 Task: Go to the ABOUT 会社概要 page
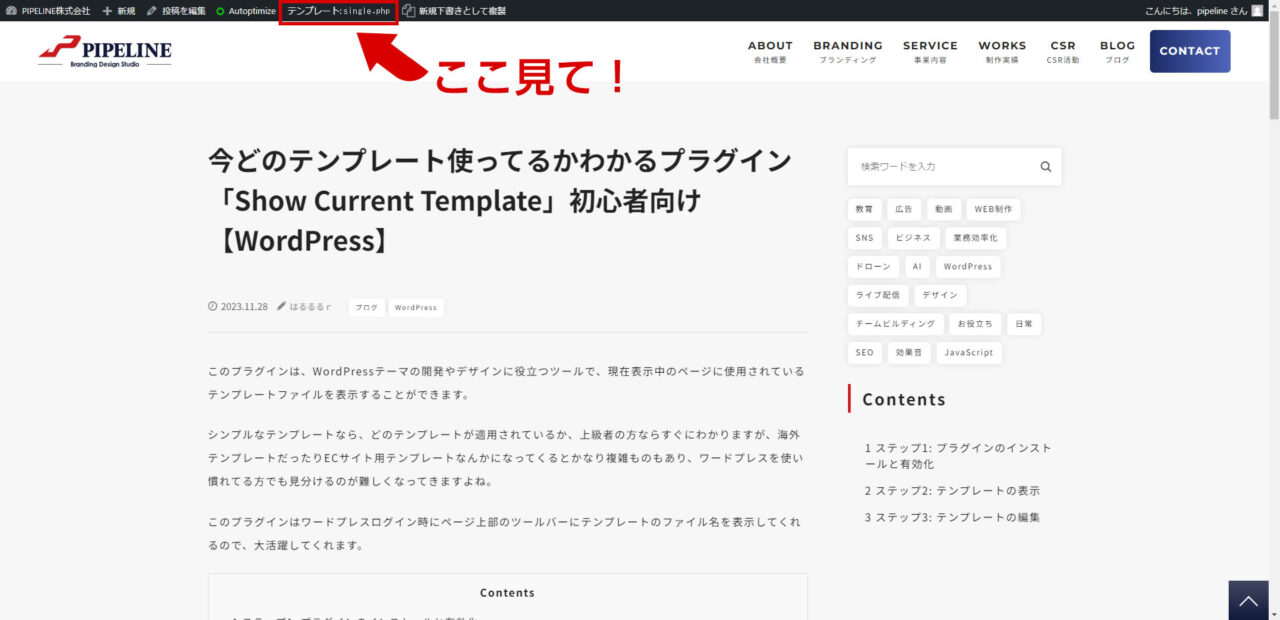click(x=770, y=51)
